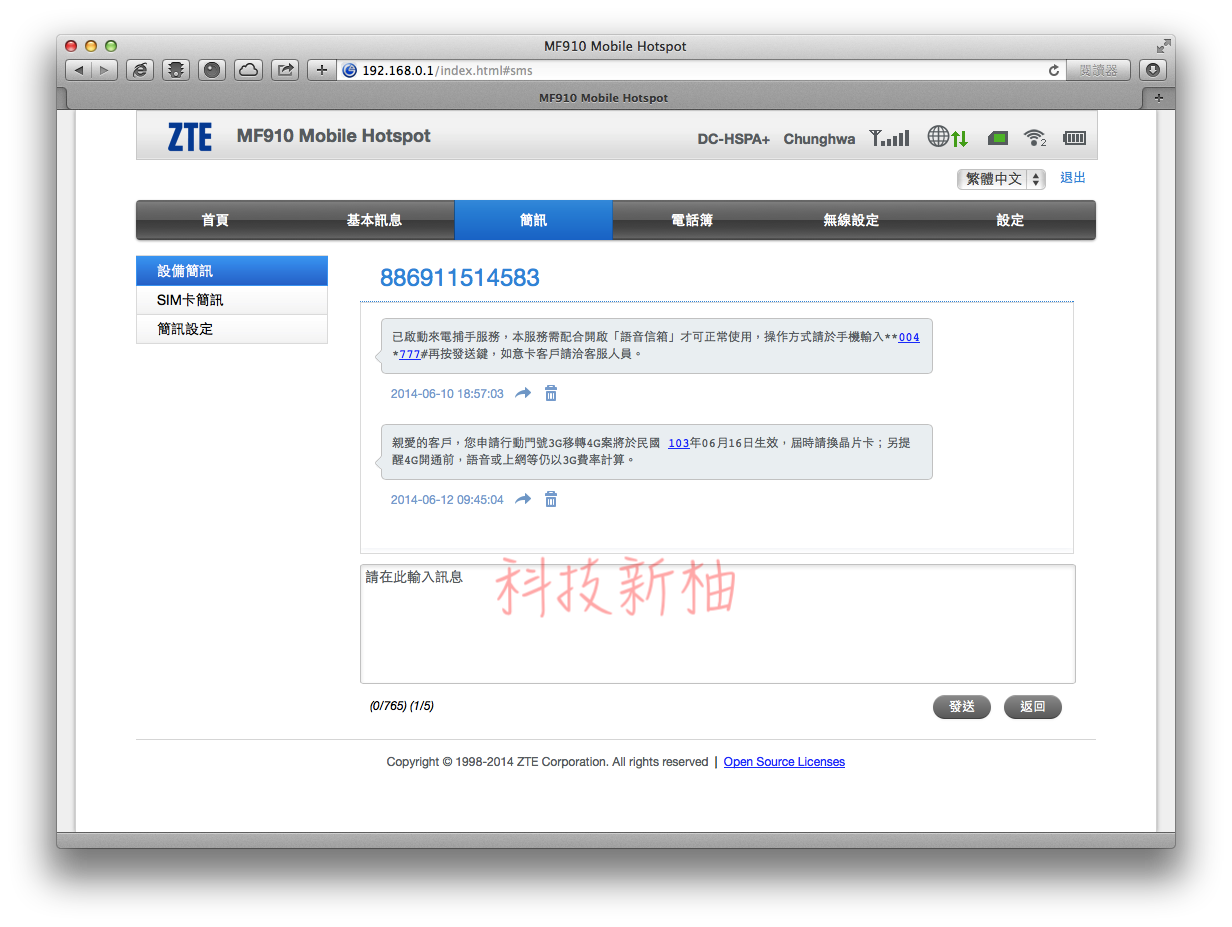
Task: Open the iCloud tabs cloud icon
Action: click(248, 70)
